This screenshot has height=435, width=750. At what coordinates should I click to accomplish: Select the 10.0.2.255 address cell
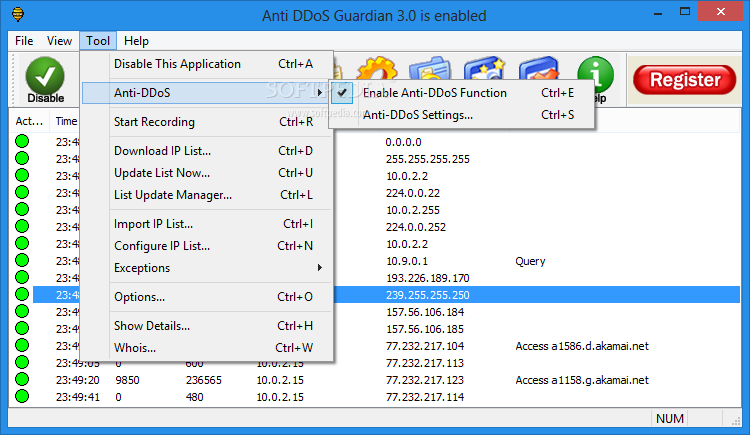413,210
